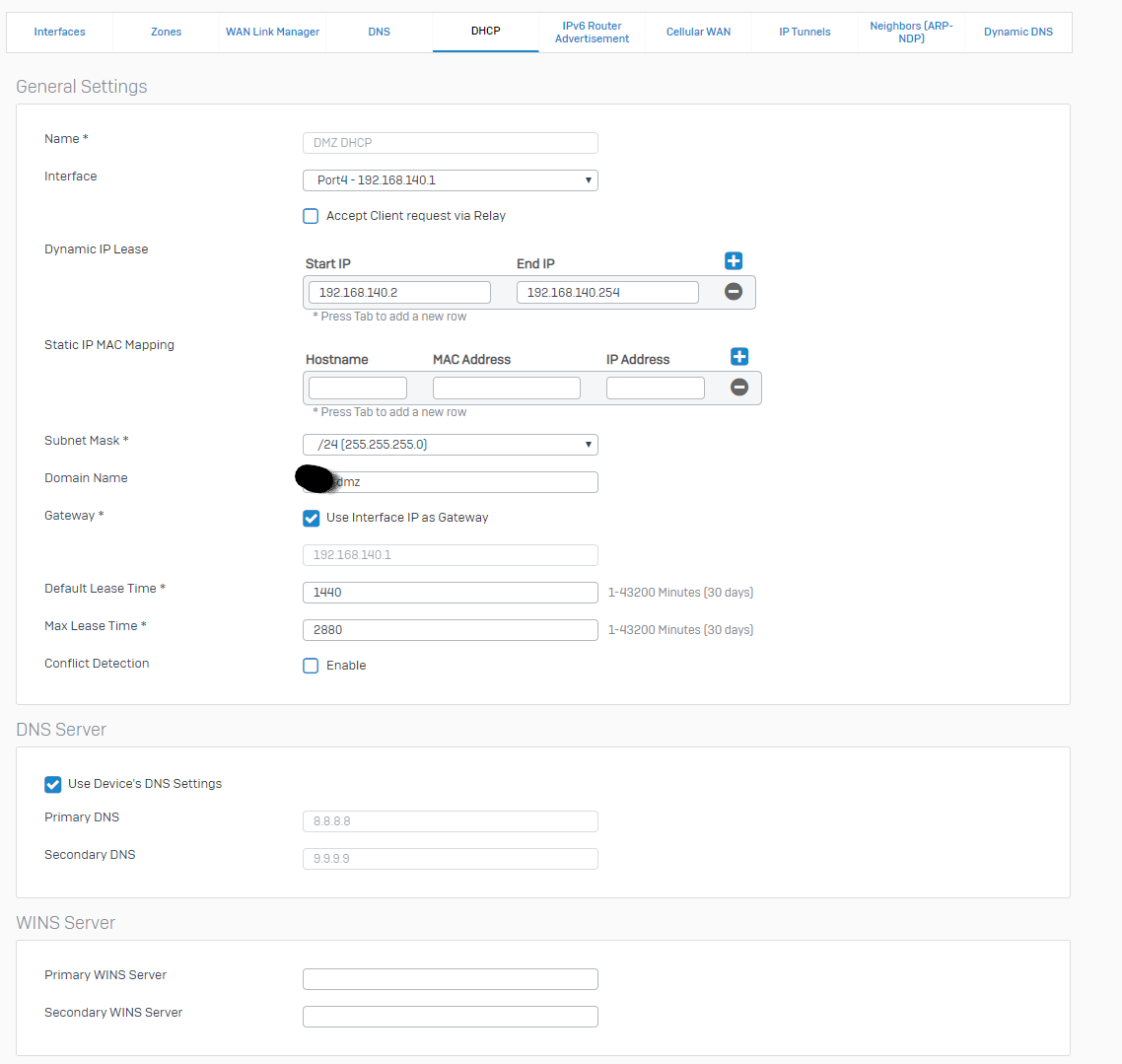Screen dimensions: 1122x1064
Task: Remove the Dynamic IP Lease range row
Action: (x=734, y=292)
